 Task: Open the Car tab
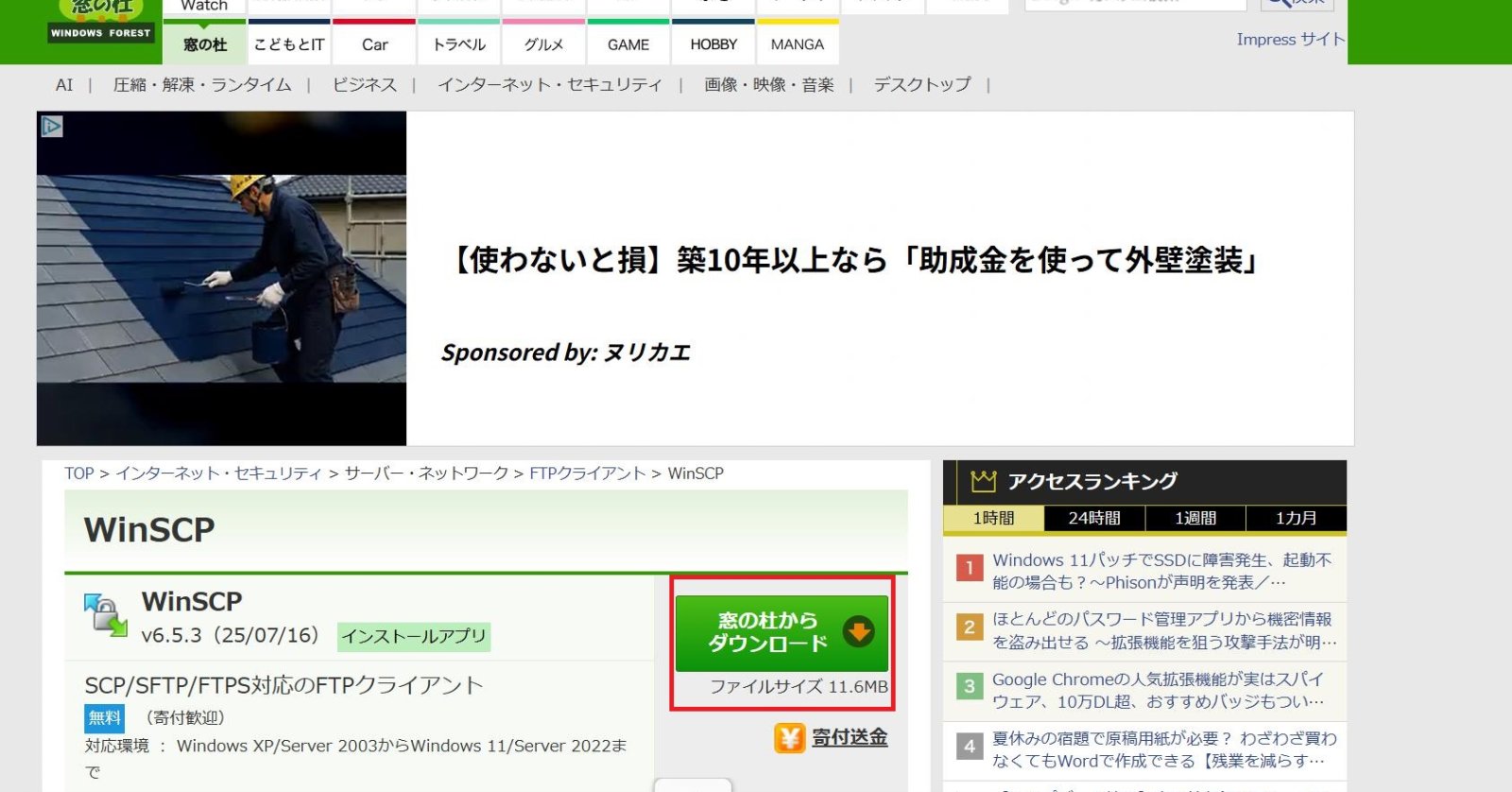(x=374, y=44)
